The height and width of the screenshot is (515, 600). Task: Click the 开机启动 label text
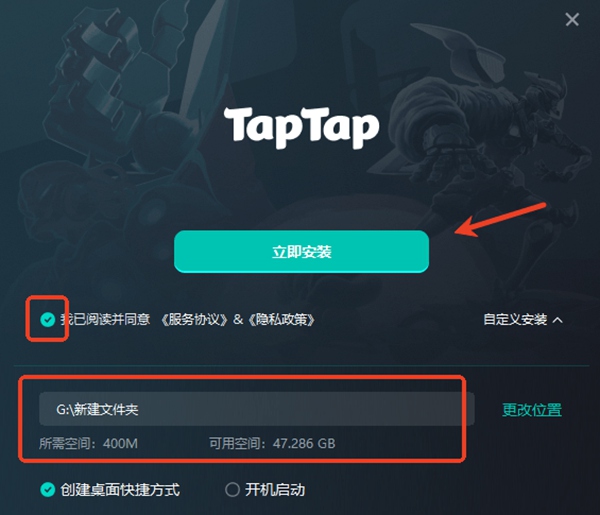click(275, 490)
